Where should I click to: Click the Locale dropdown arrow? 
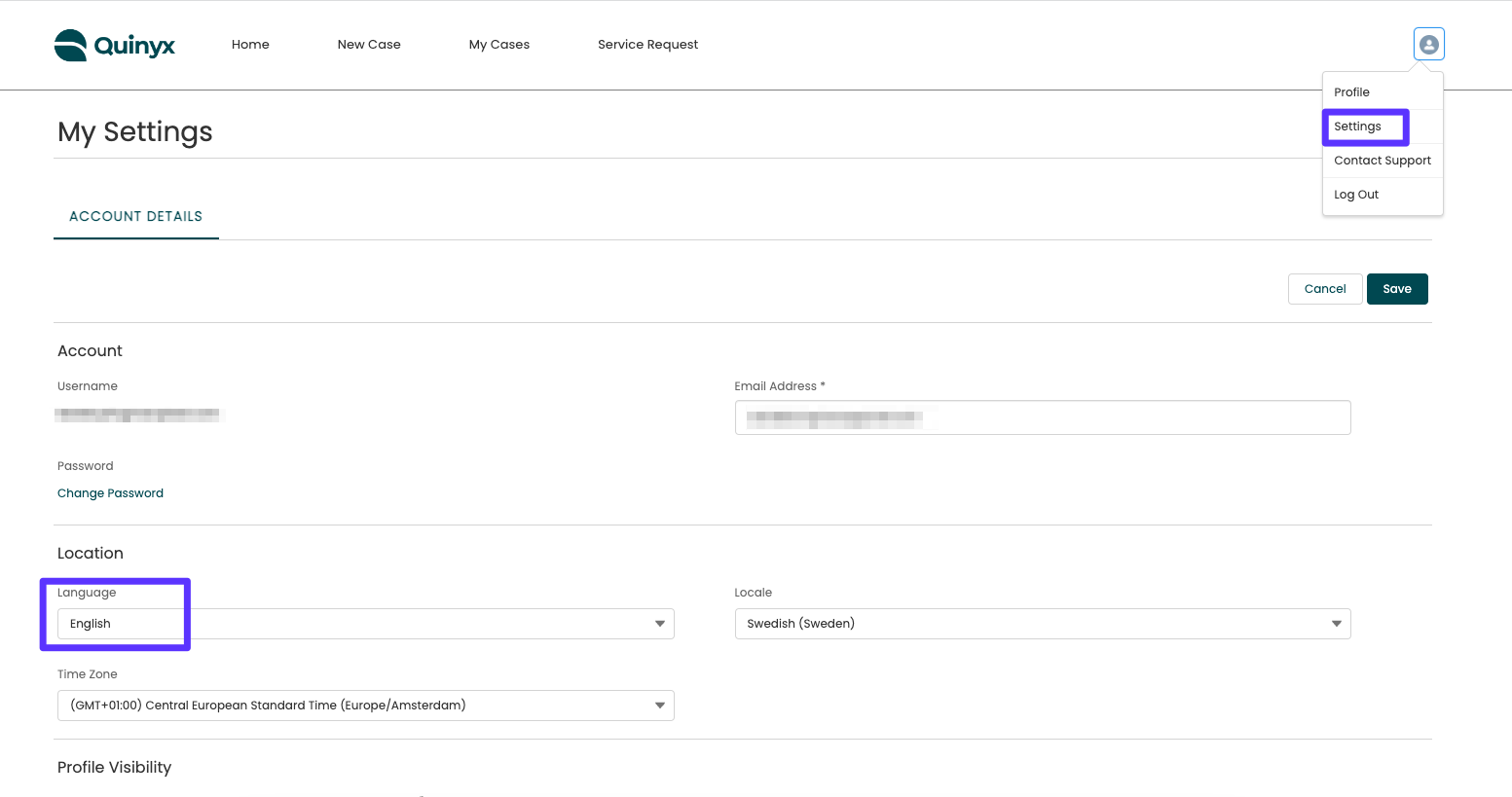1337,624
